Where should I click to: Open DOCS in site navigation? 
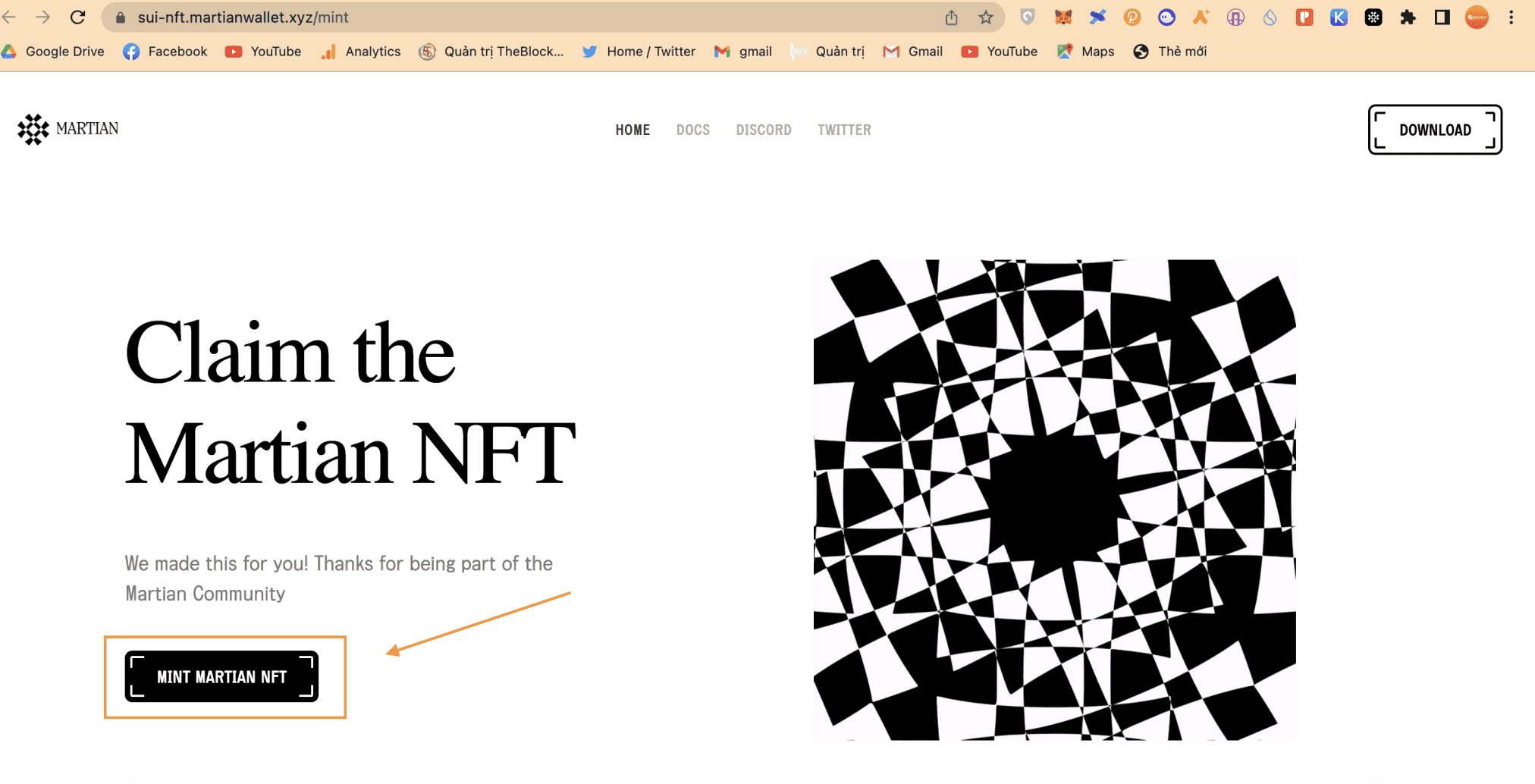click(693, 130)
